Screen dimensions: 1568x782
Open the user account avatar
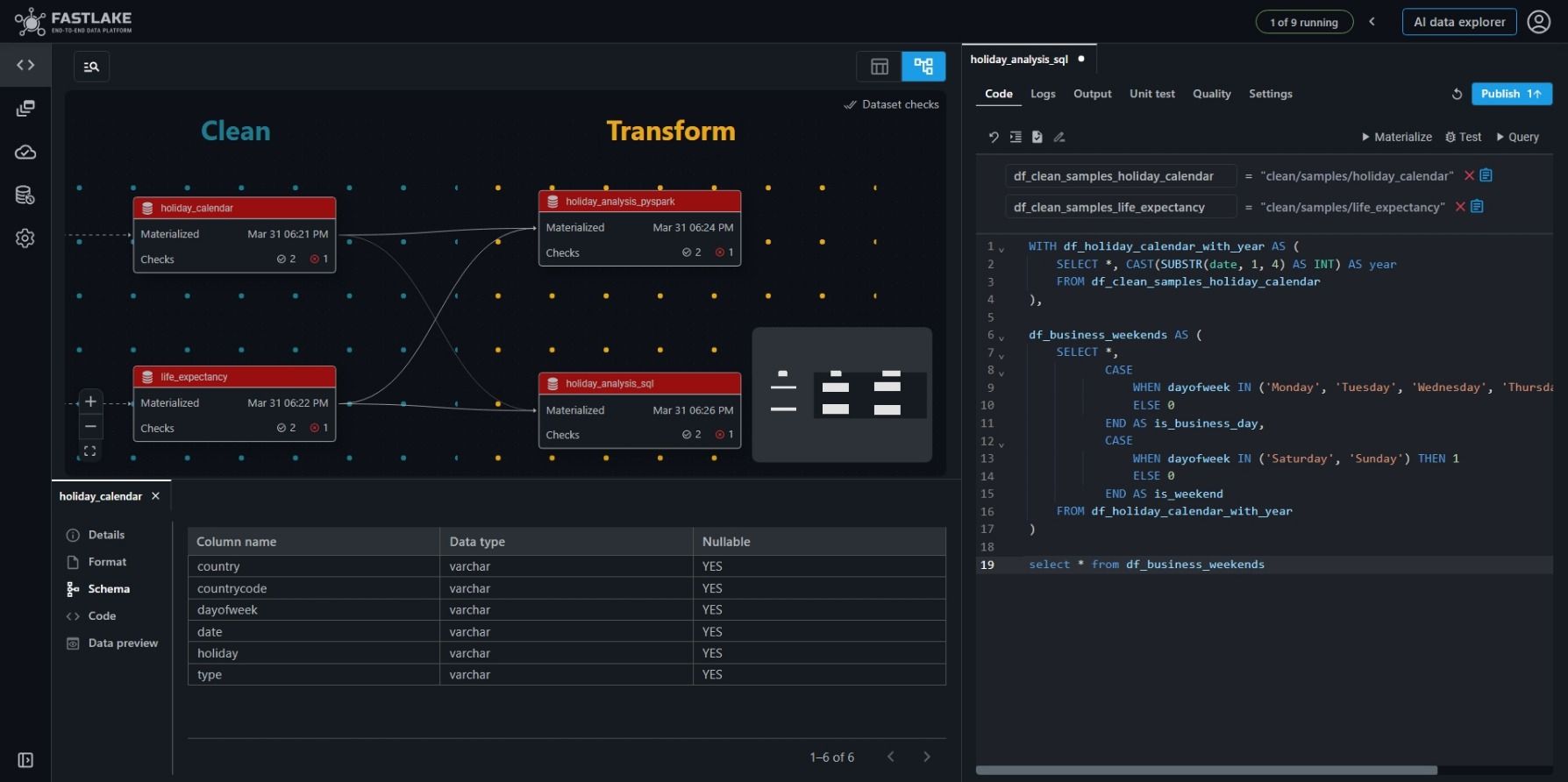click(x=1539, y=22)
